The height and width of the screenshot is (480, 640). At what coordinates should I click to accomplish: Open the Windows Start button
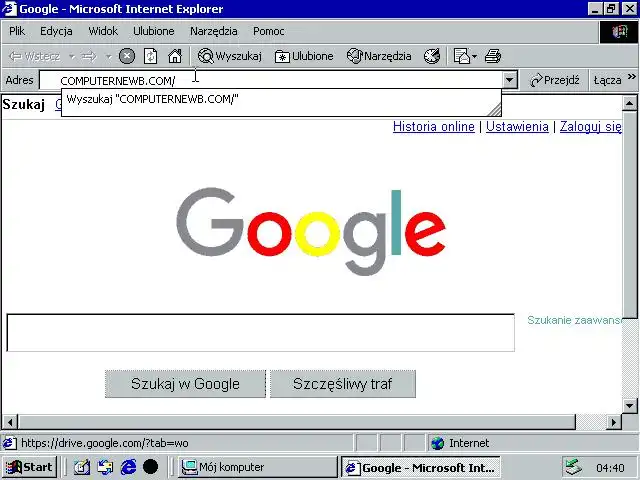[x=29, y=467]
